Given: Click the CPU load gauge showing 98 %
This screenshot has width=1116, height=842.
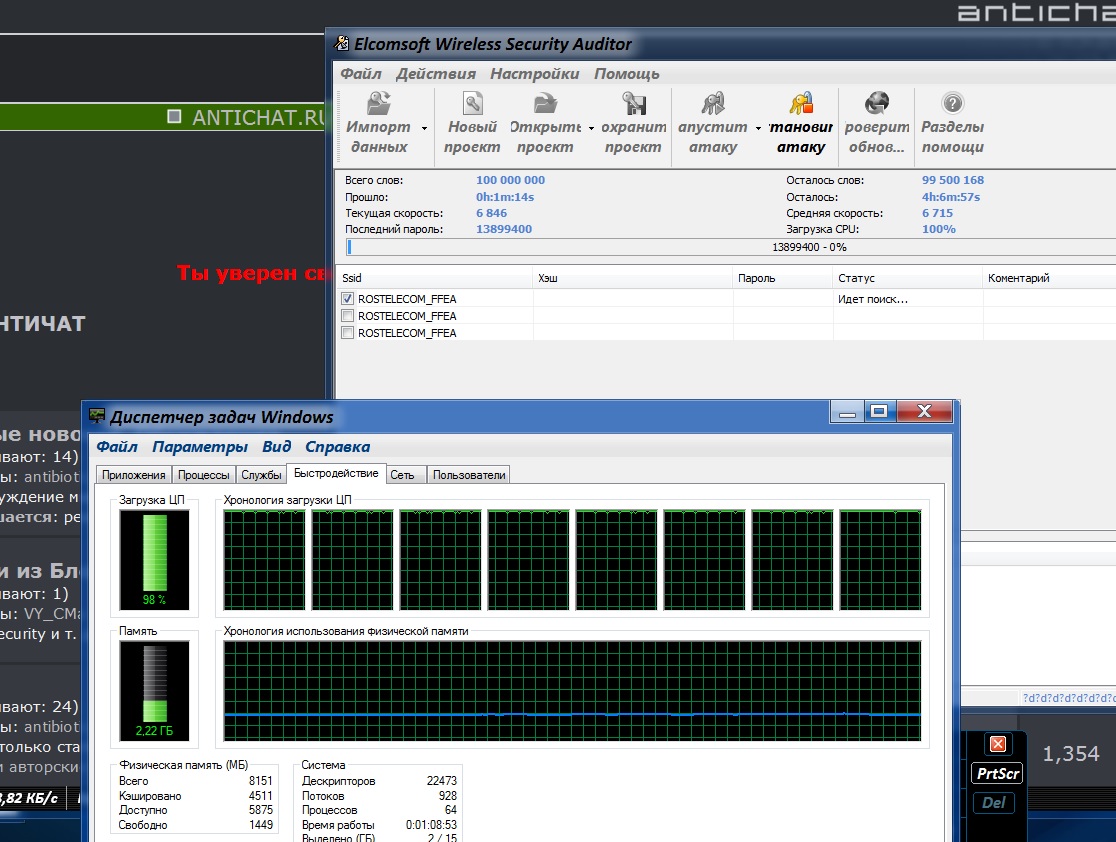Looking at the screenshot, I should pyautogui.click(x=154, y=560).
